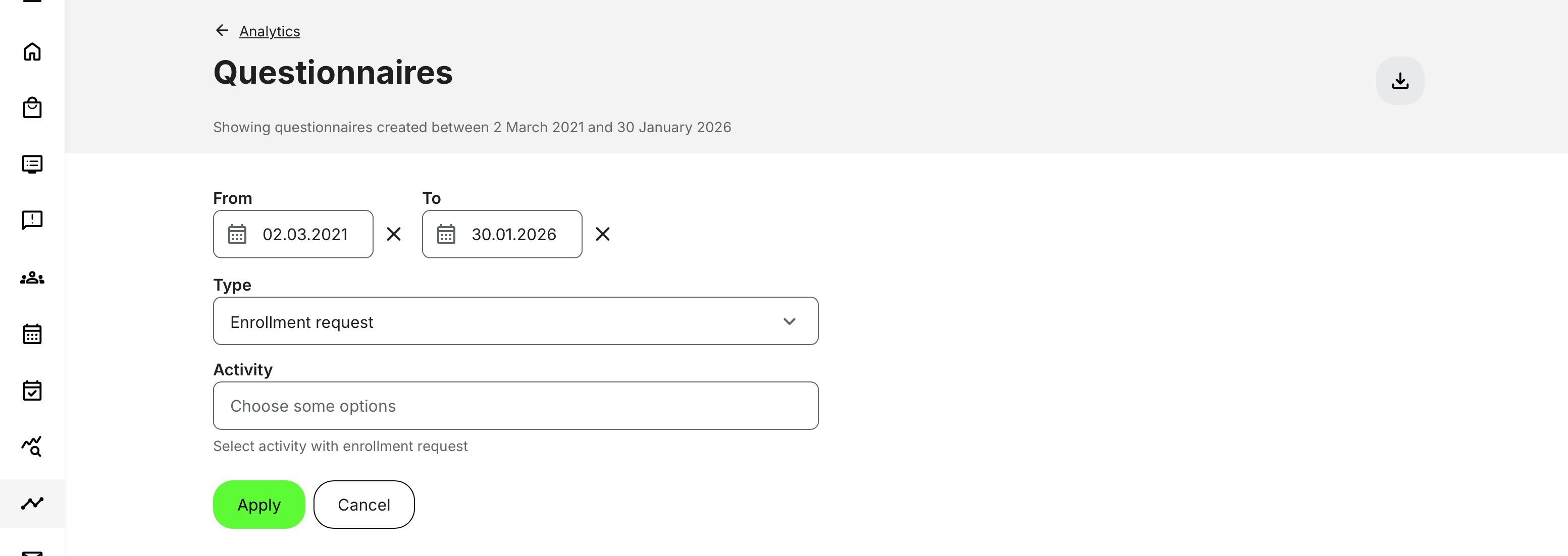Go back via the Analytics link
Image resolution: width=1568 pixels, height=556 pixels.
(270, 31)
